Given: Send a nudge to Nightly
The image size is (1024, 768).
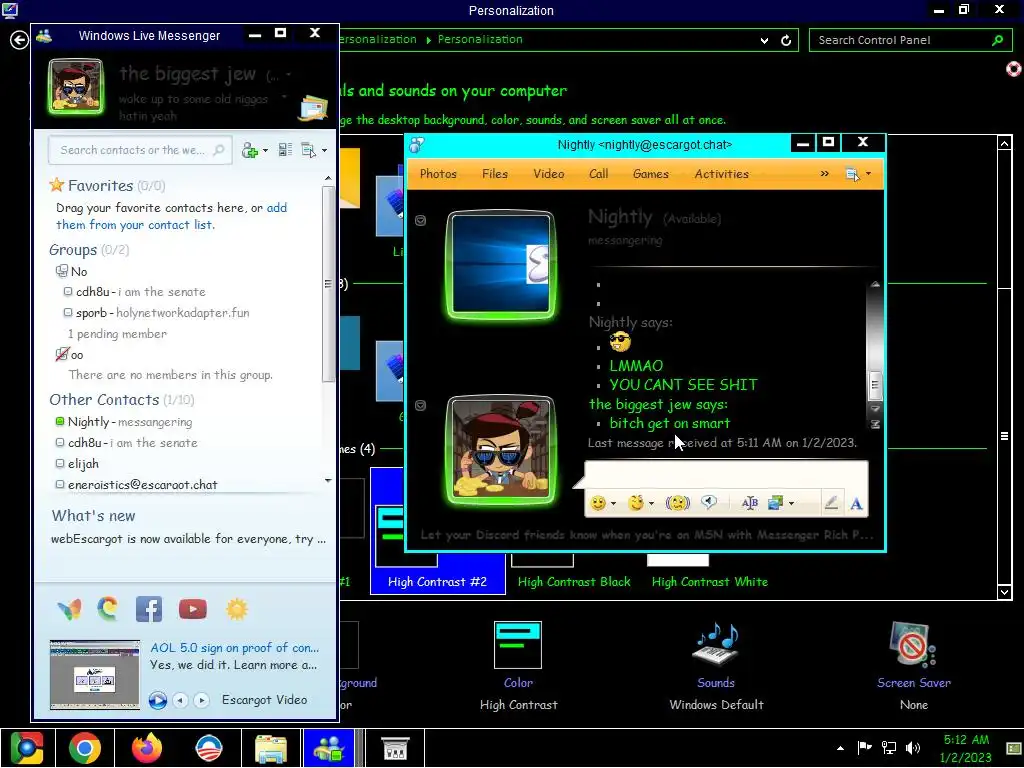Looking at the screenshot, I should pos(677,503).
